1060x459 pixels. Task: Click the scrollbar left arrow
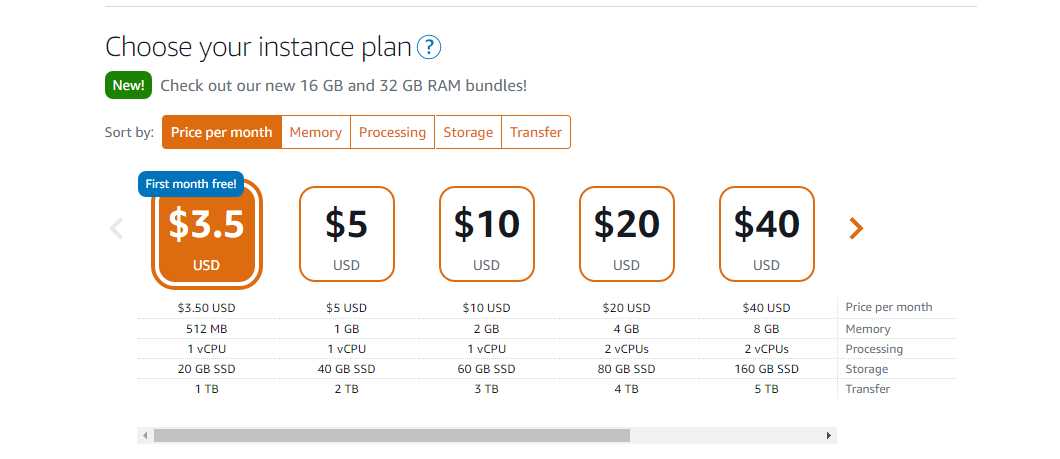pos(145,436)
